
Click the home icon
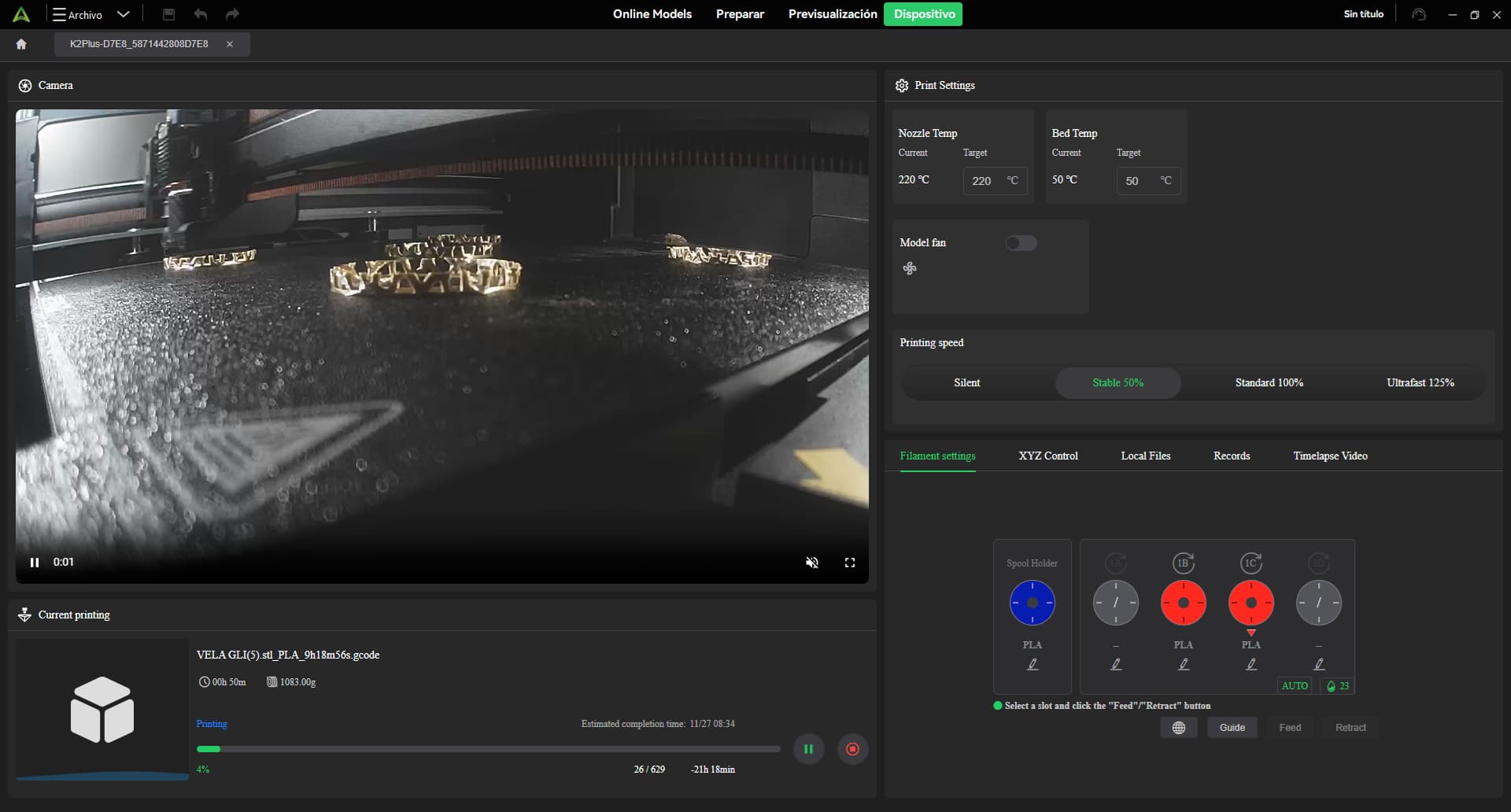pos(21,44)
